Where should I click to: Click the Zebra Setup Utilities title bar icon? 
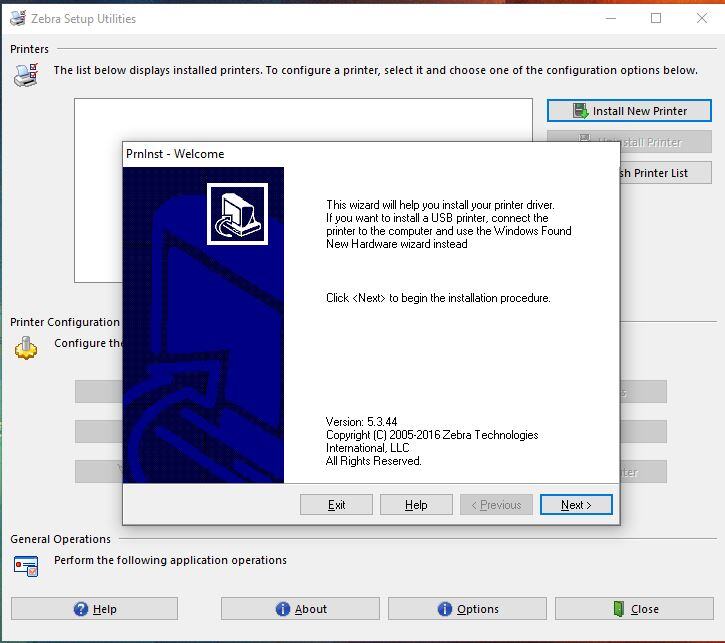point(18,18)
